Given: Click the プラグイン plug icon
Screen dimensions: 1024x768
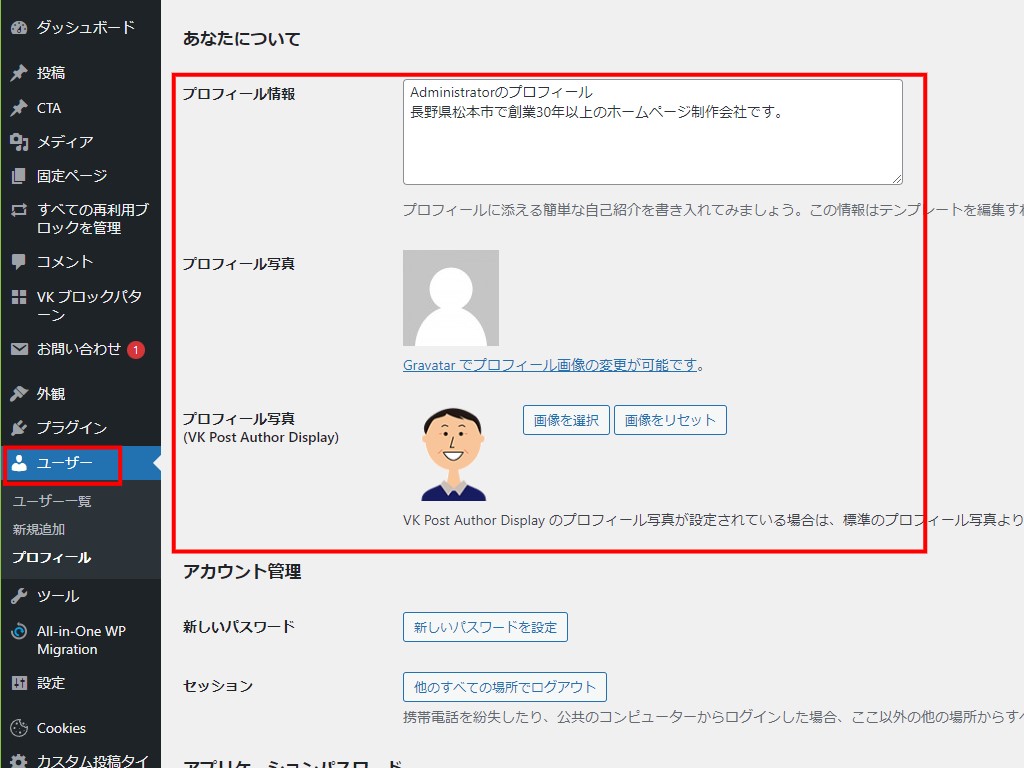Looking at the screenshot, I should 19,428.
